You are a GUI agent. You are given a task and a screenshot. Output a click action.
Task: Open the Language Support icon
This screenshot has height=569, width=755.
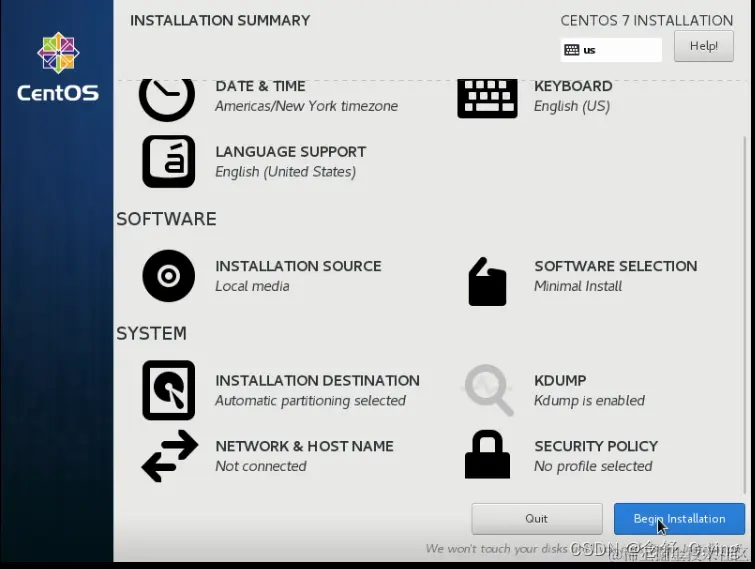(x=169, y=161)
